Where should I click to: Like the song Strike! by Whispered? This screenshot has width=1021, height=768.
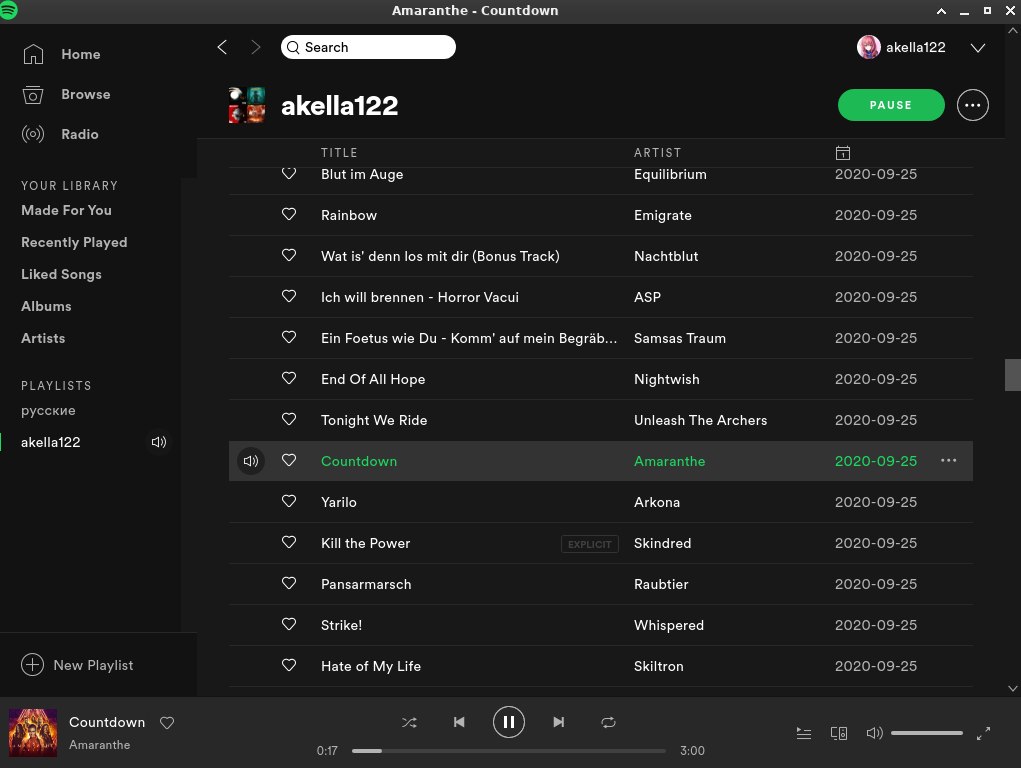[289, 625]
